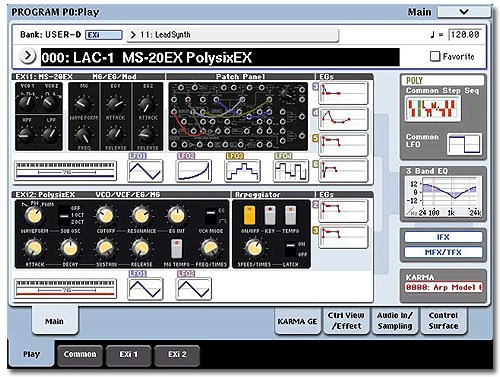Click the MS-20EX Patch Panel graphic
500x377 pixels.
(x=238, y=116)
